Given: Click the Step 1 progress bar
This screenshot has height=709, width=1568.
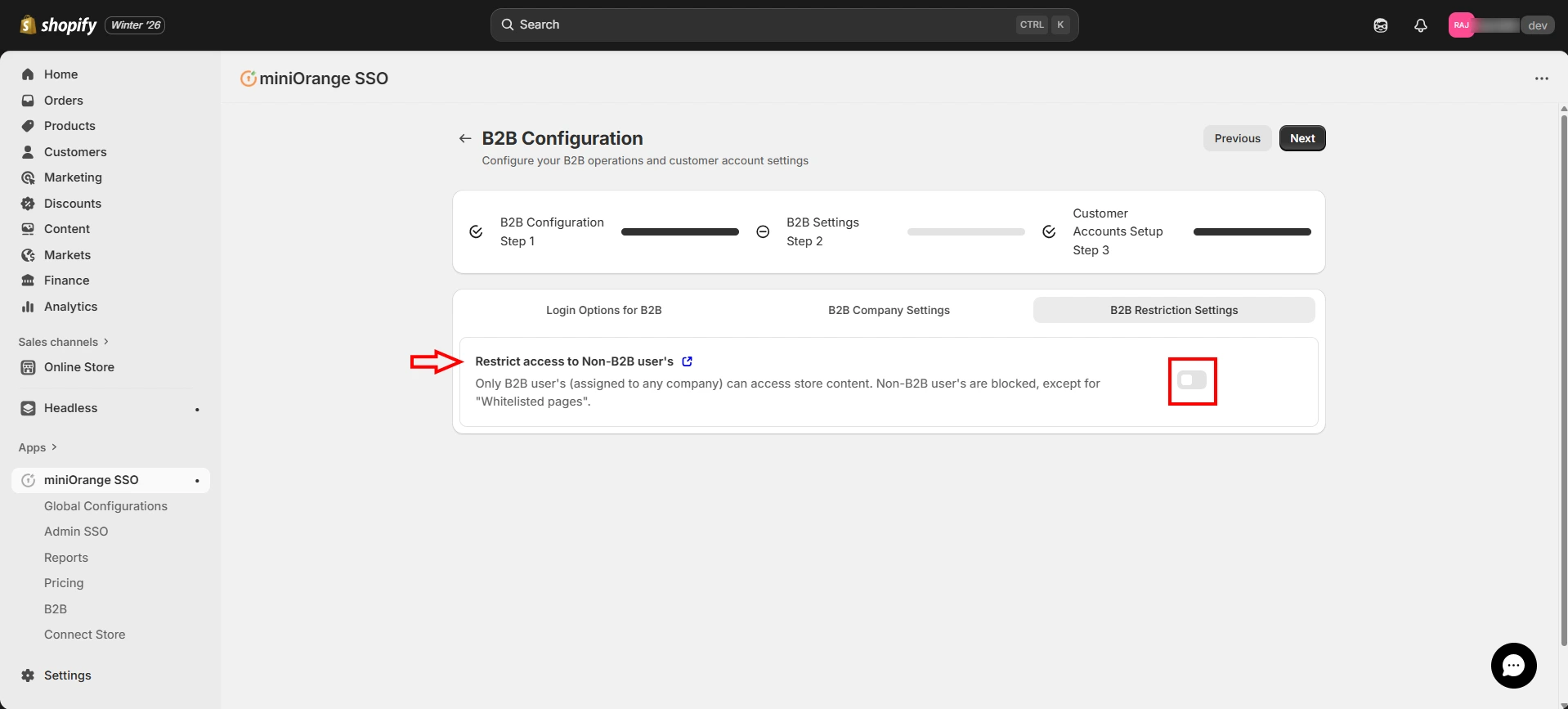Looking at the screenshot, I should [680, 231].
